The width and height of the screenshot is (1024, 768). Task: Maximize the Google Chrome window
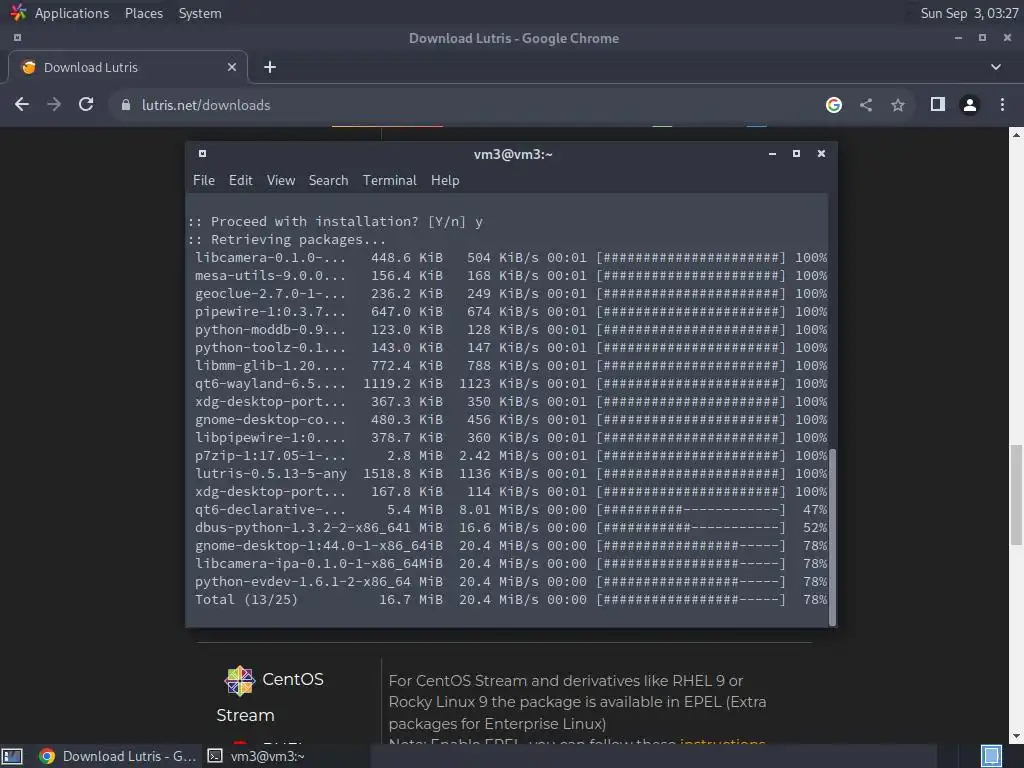coord(982,38)
